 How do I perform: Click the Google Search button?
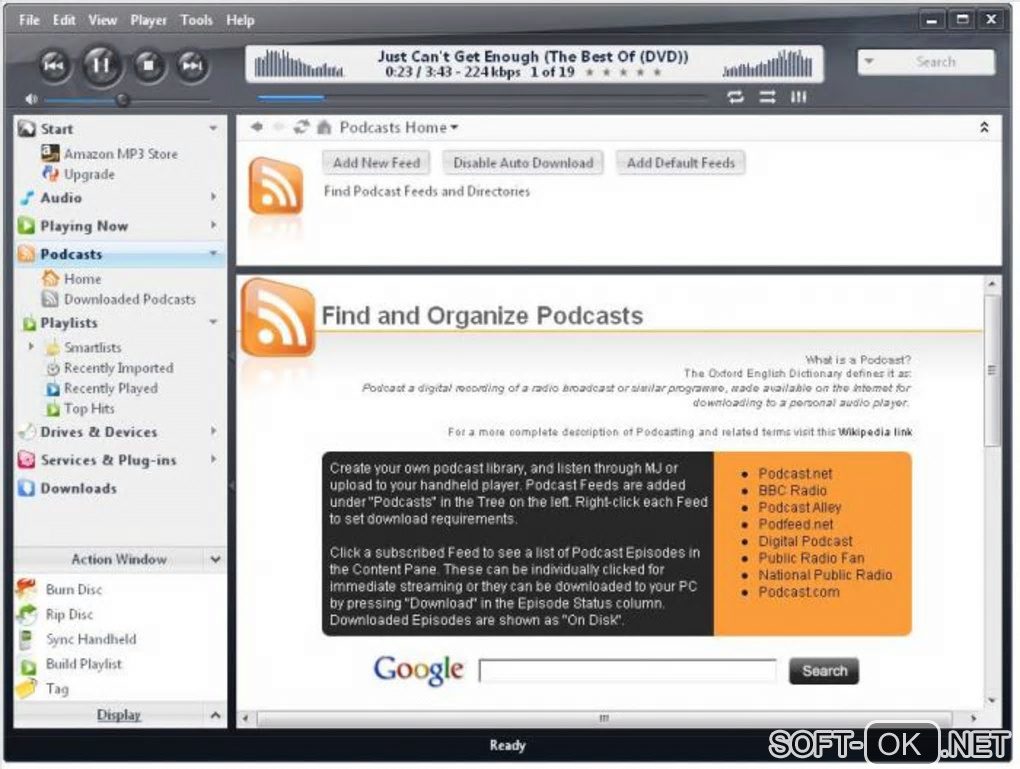(824, 671)
